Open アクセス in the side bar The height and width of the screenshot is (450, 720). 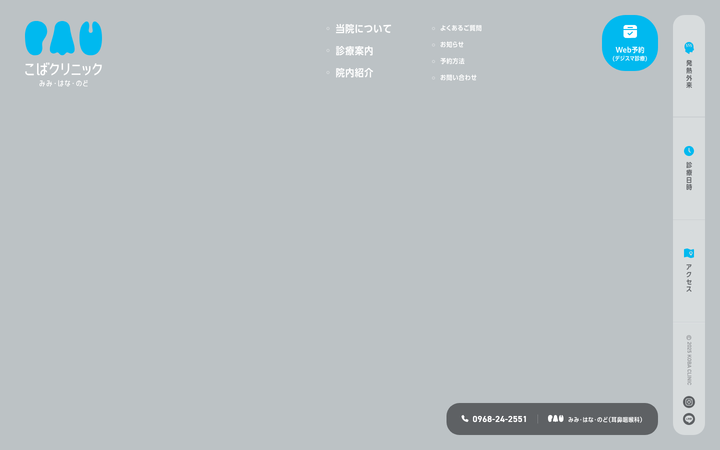coord(689,271)
